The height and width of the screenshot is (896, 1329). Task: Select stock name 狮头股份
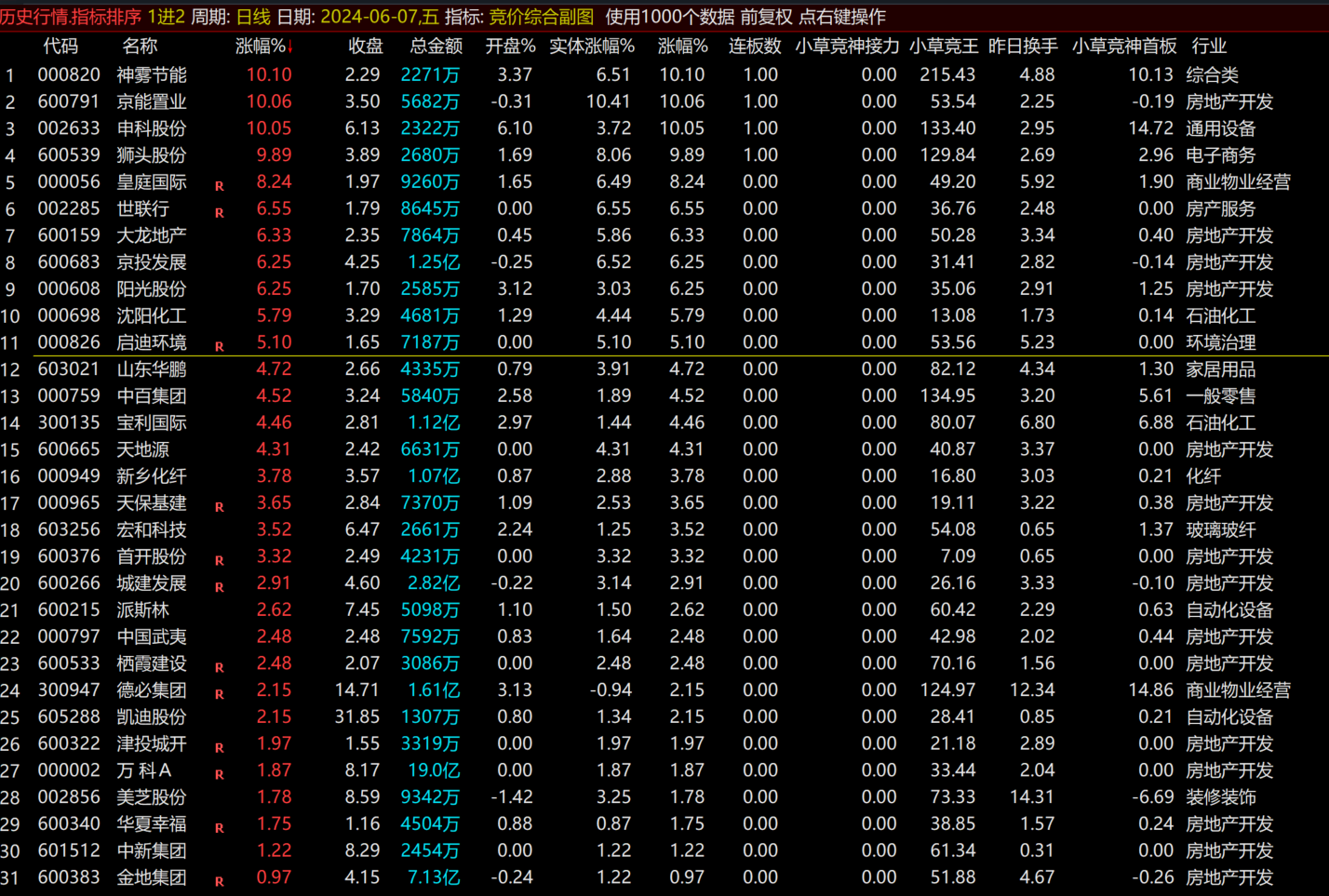point(152,155)
